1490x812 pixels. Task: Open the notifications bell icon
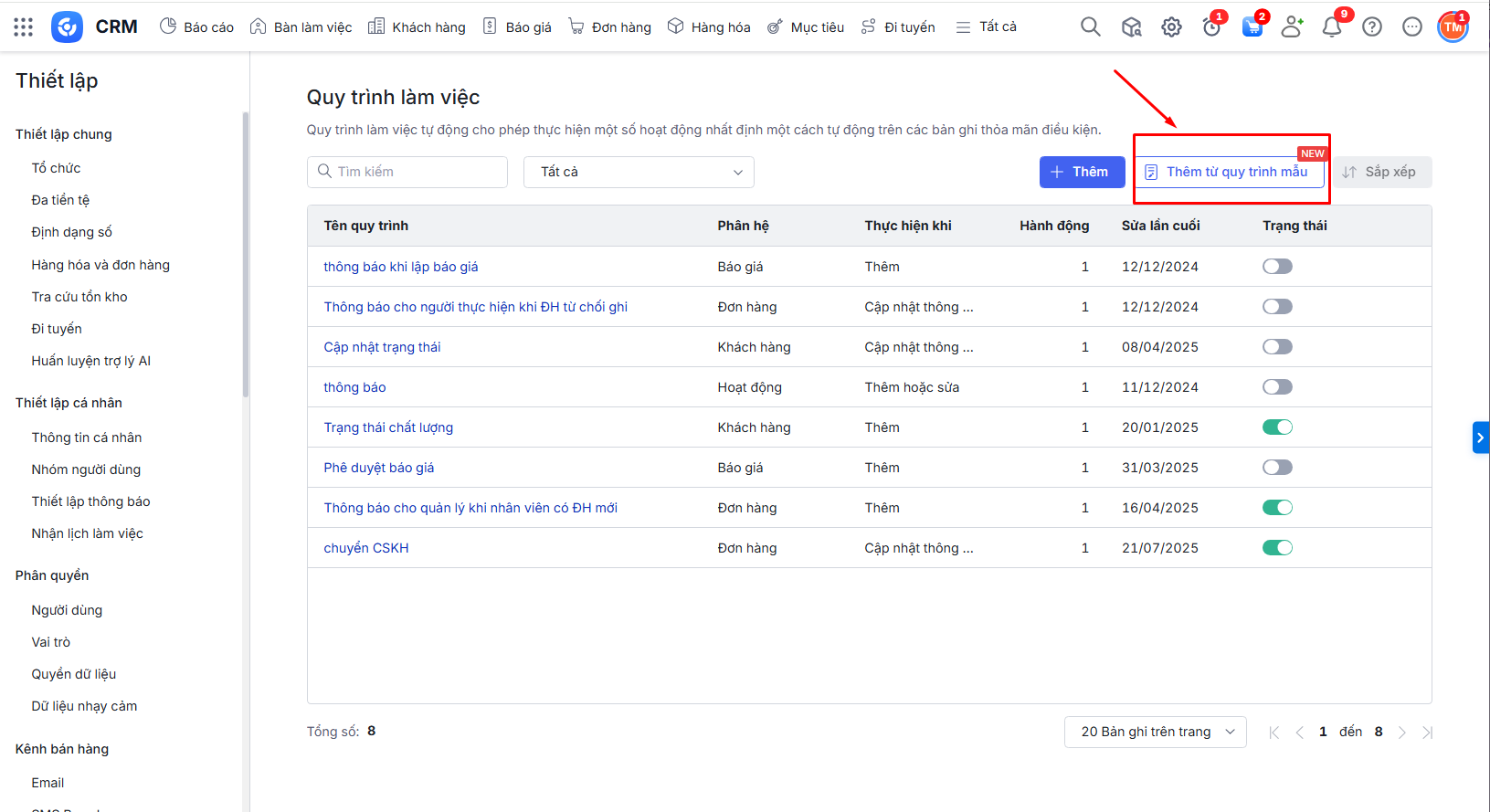[x=1332, y=27]
